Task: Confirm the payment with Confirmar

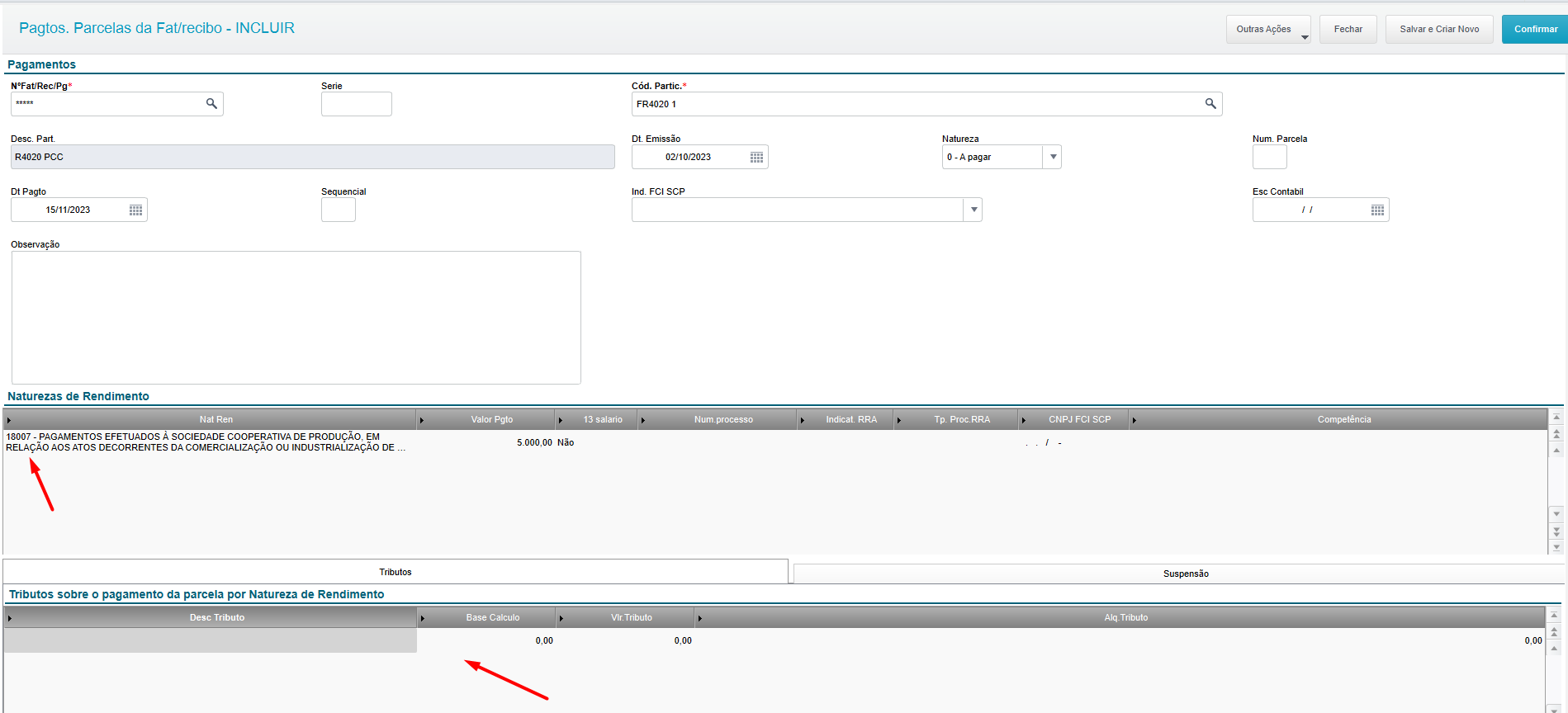Action: (1535, 29)
